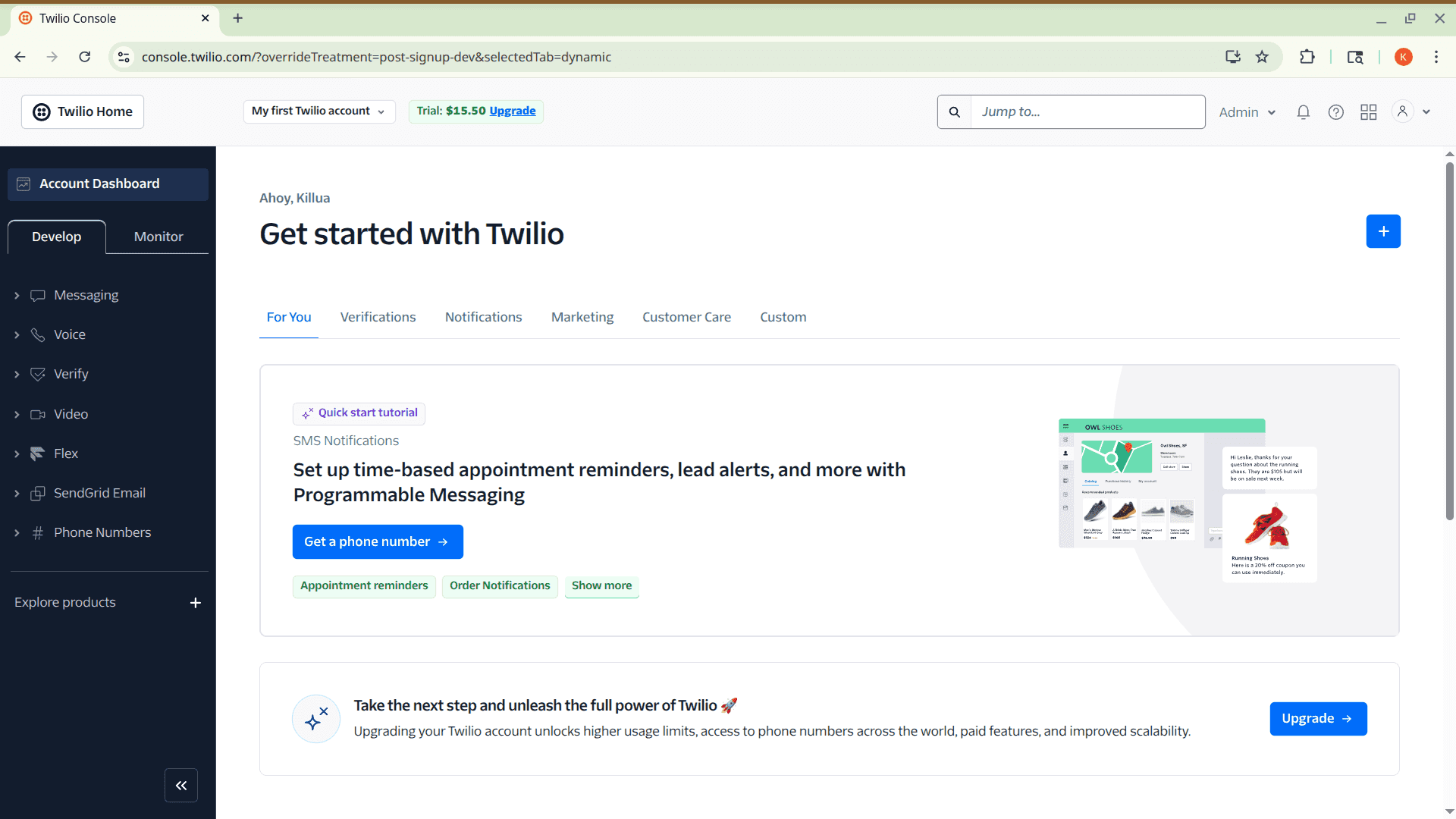
Task: Bookmark this page with star icon
Action: [1262, 57]
